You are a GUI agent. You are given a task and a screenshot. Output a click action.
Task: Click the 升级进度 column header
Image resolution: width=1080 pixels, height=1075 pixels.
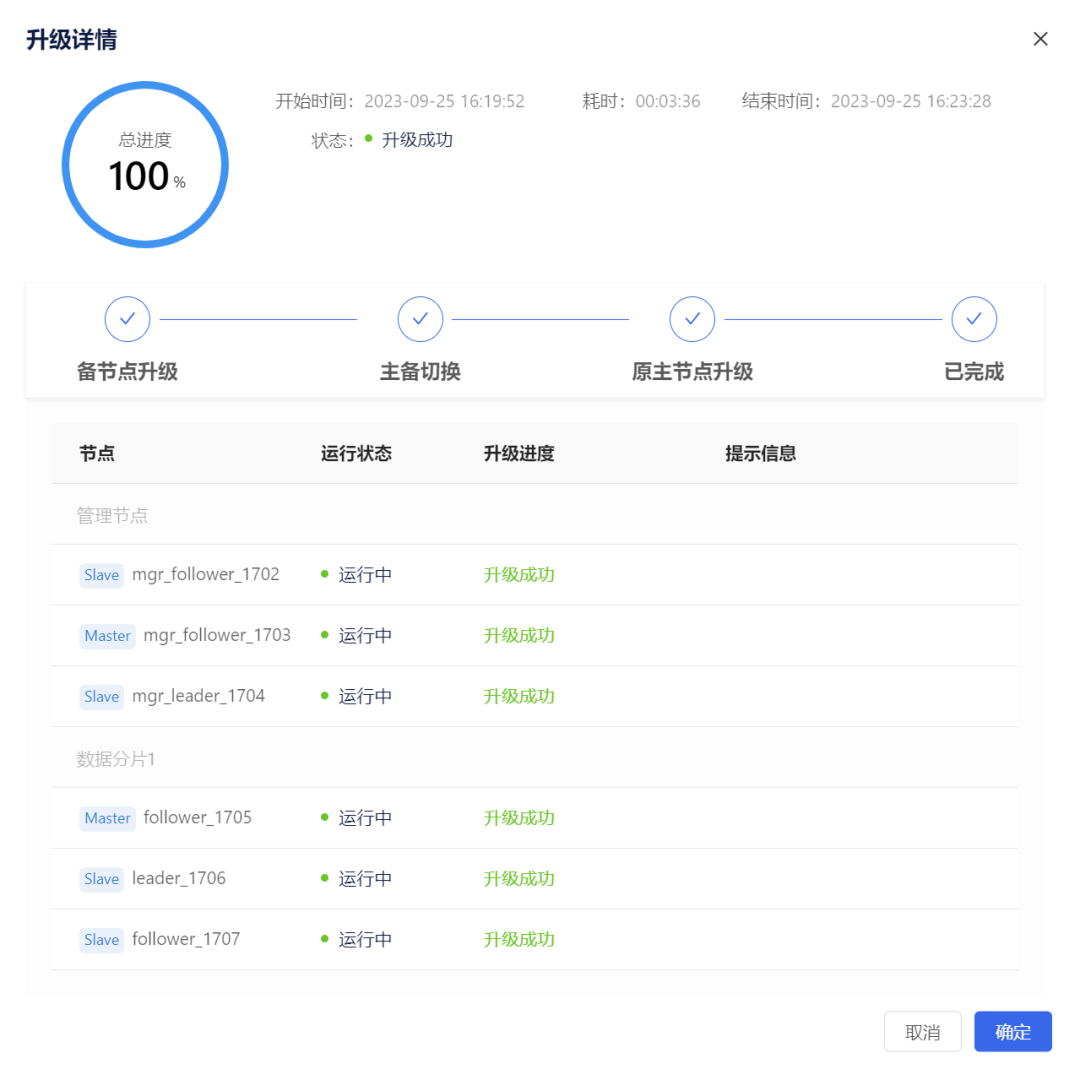pyautogui.click(x=519, y=453)
